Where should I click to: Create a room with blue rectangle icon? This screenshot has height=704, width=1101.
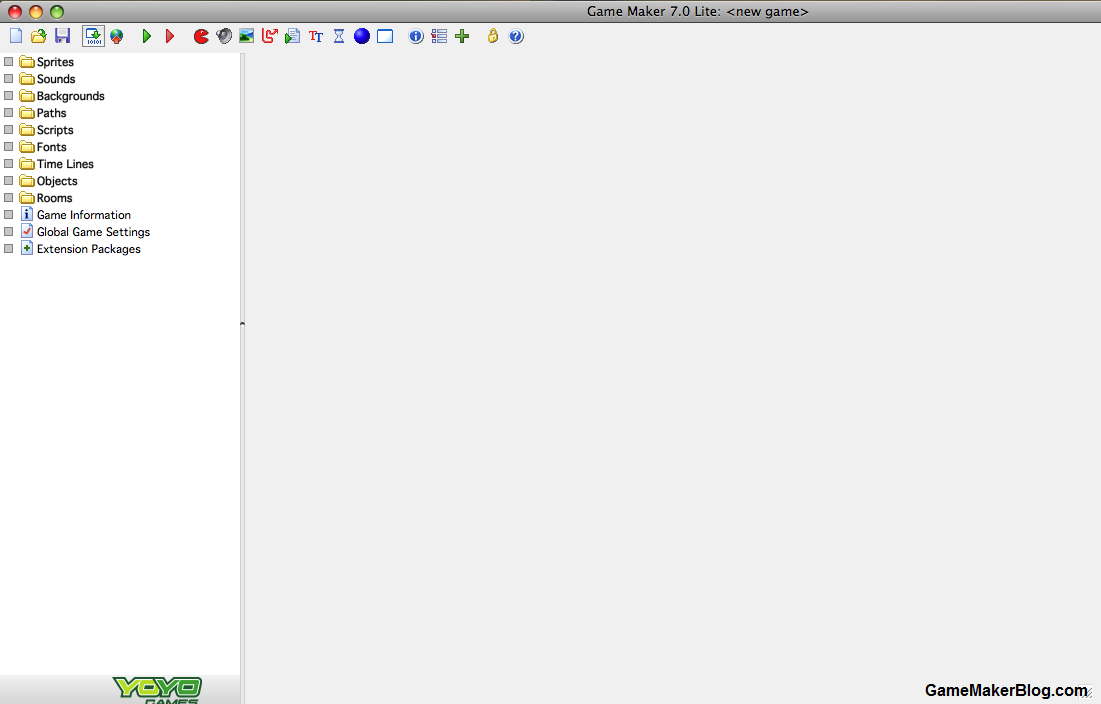click(x=385, y=36)
